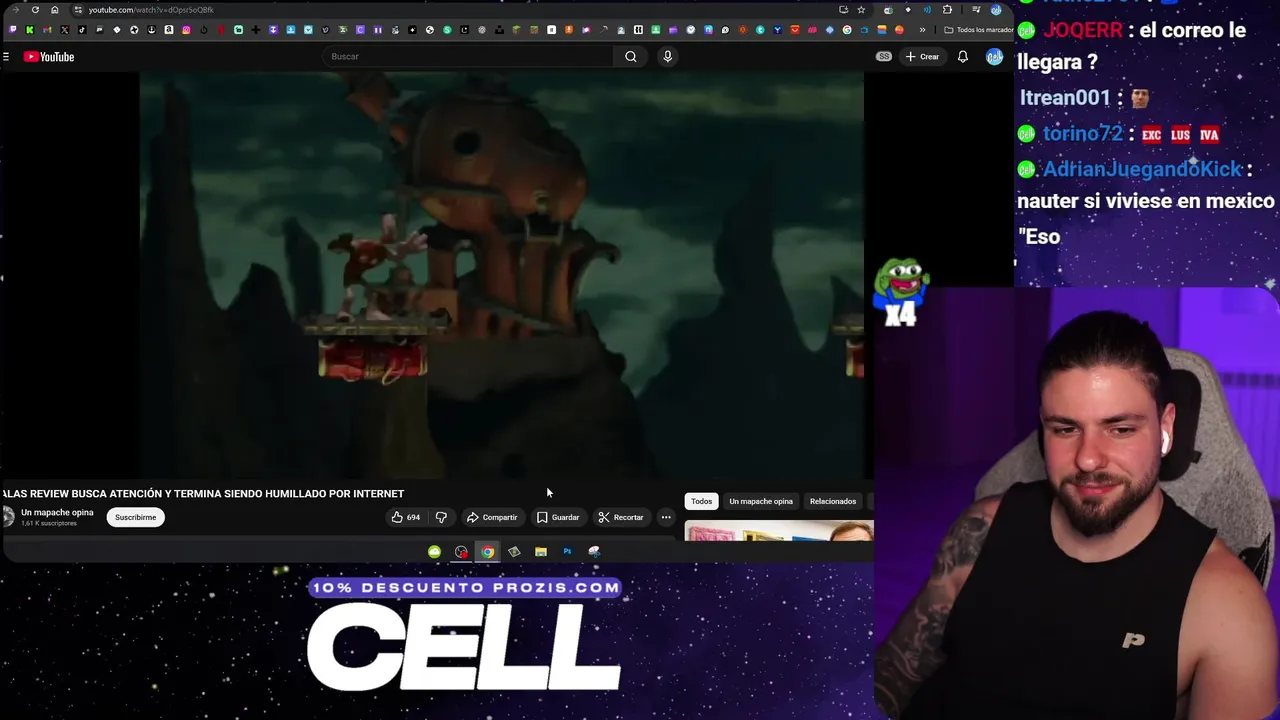Open the YouTube guide hamburger menu

(6, 57)
